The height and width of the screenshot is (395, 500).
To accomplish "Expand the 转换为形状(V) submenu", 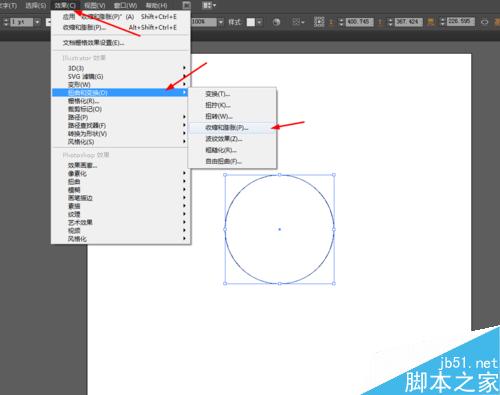I will (x=121, y=134).
